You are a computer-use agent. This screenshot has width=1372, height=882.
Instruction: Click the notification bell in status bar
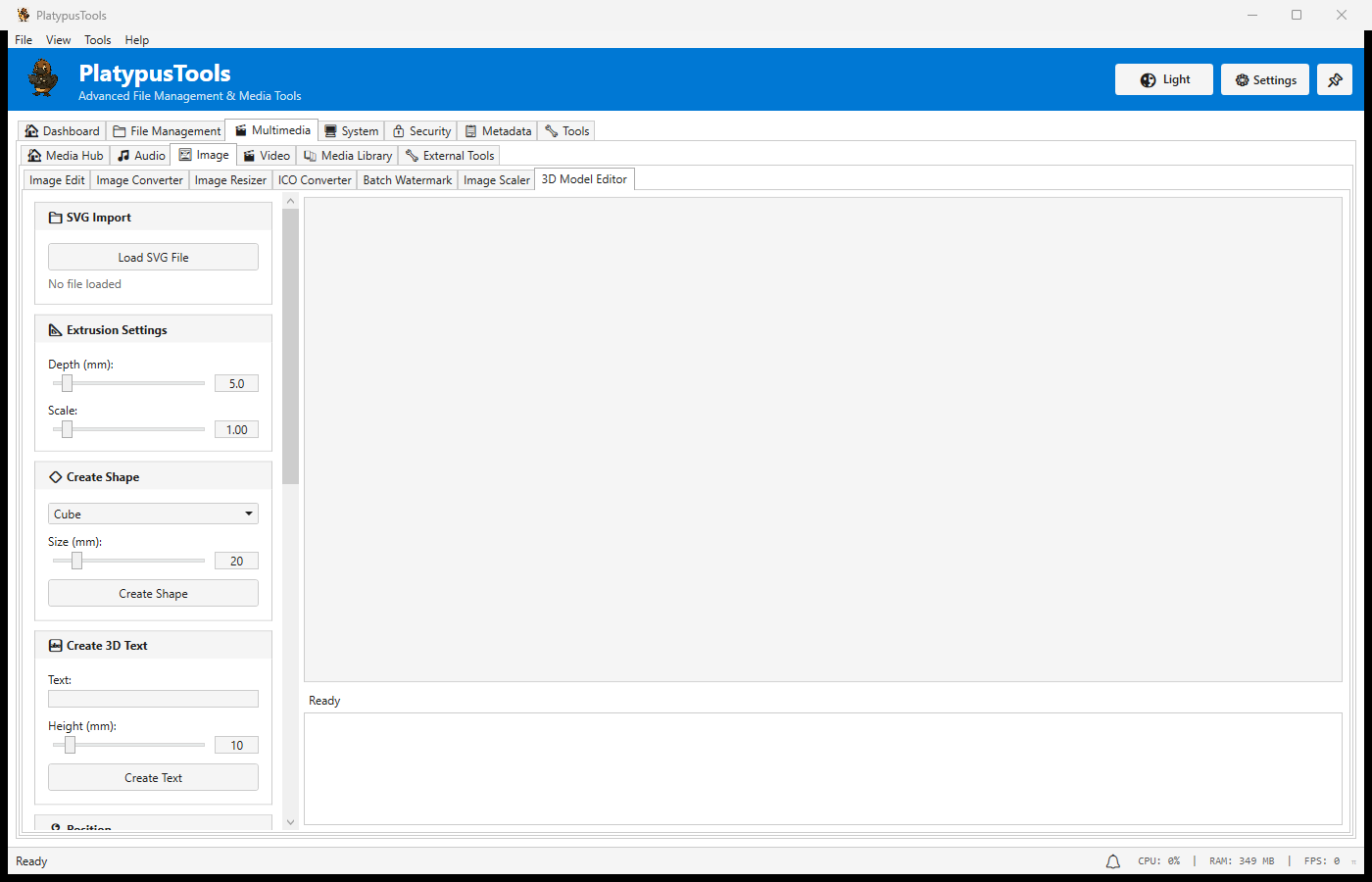coord(1112,861)
